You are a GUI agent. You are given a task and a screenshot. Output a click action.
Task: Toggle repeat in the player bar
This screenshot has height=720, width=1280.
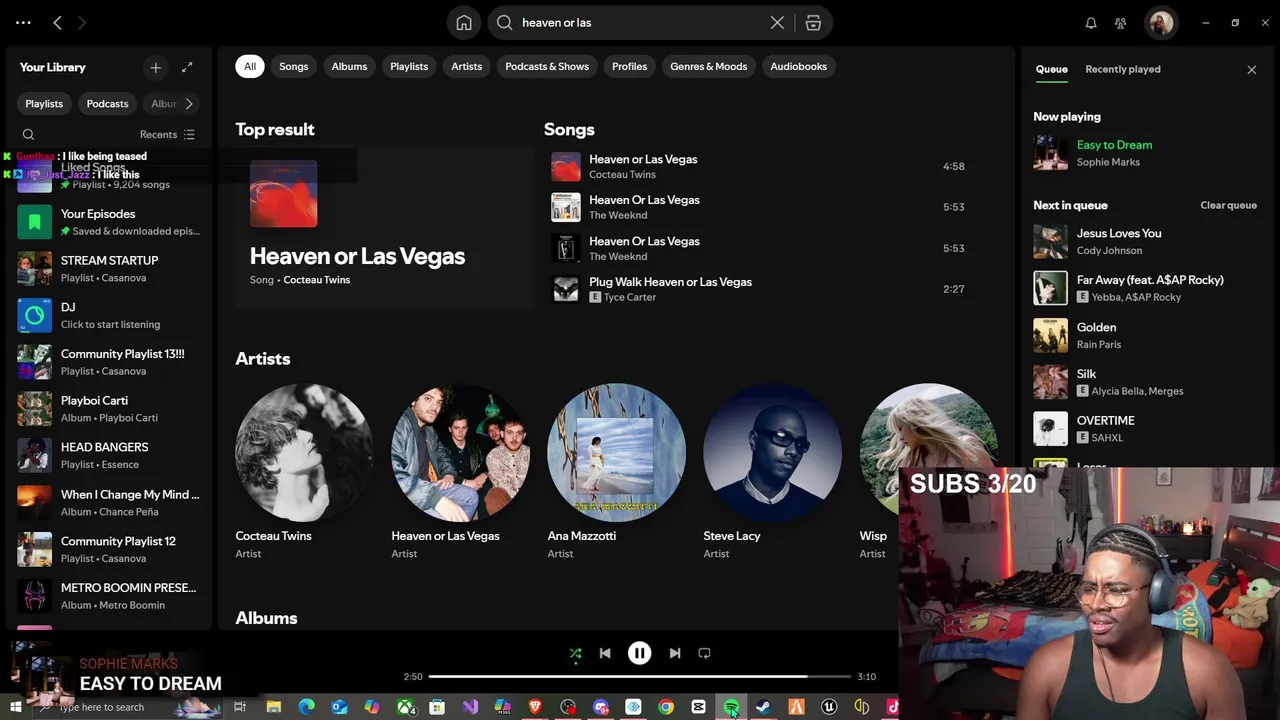pos(704,653)
